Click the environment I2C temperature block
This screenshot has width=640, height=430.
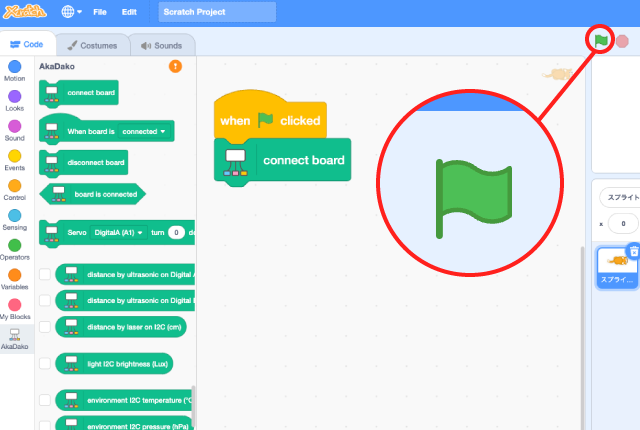pyautogui.click(x=124, y=400)
